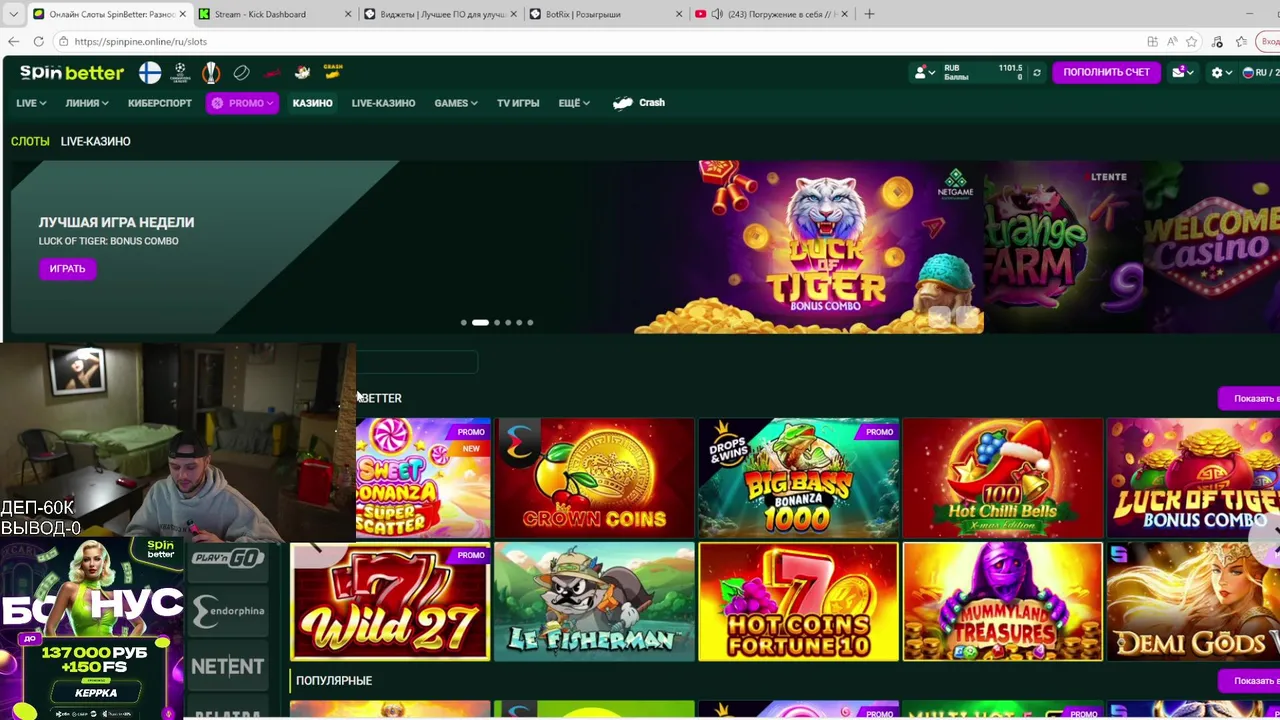Open the TV ИГРЫ menu item
Image resolution: width=1280 pixels, height=720 pixels.
518,103
